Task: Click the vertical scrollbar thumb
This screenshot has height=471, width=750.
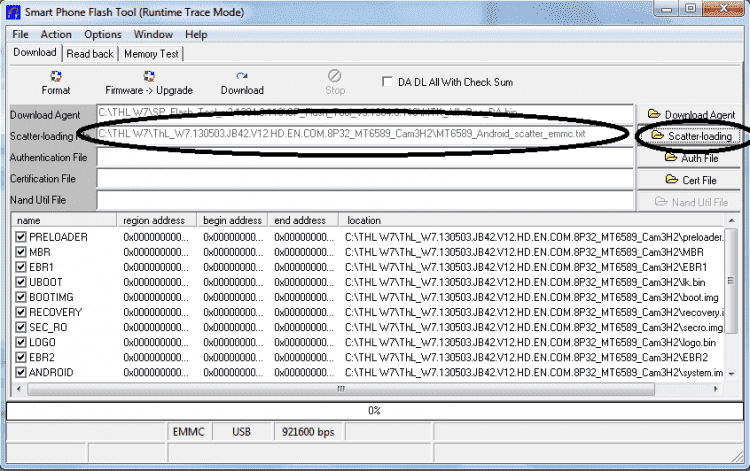Action: pos(731,281)
